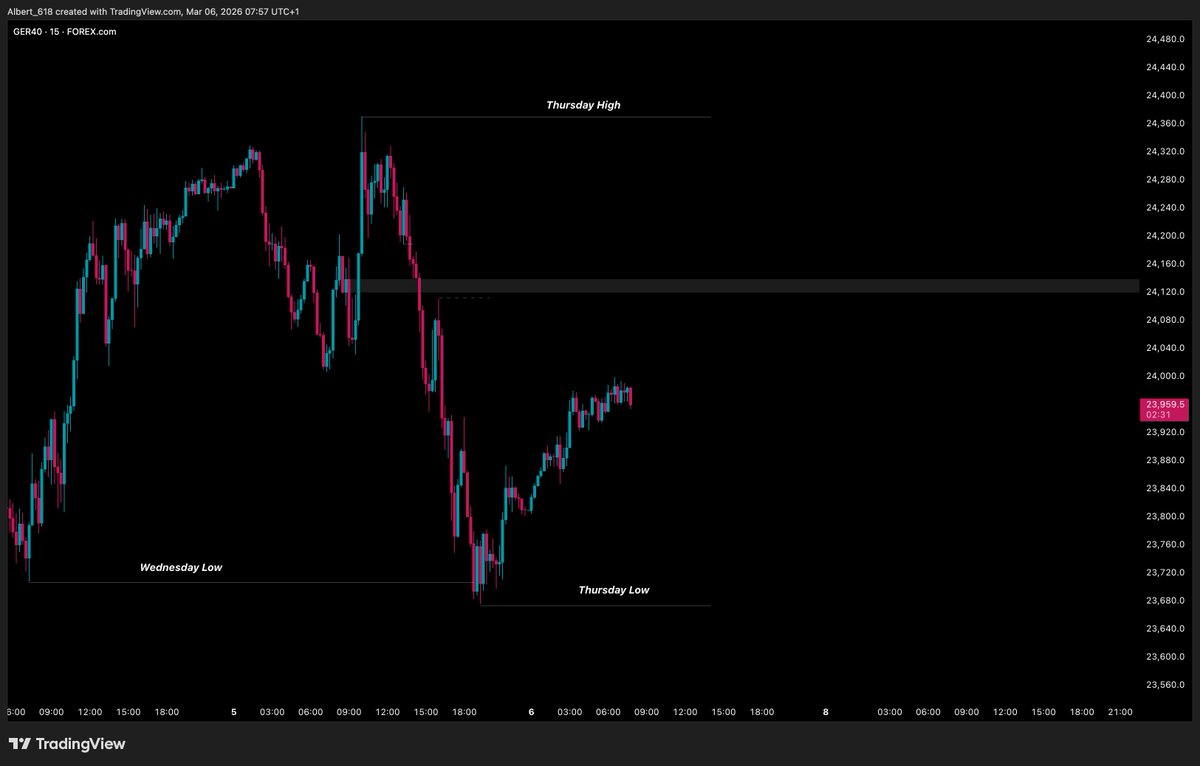
Task: Click the 21:00 time axis label
Action: coord(1121,712)
